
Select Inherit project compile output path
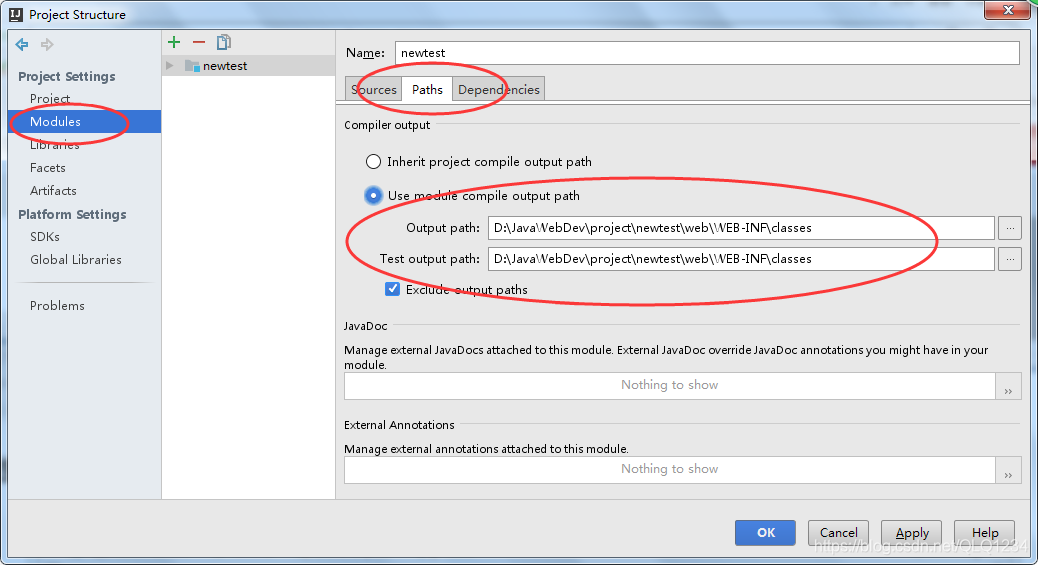tap(373, 162)
